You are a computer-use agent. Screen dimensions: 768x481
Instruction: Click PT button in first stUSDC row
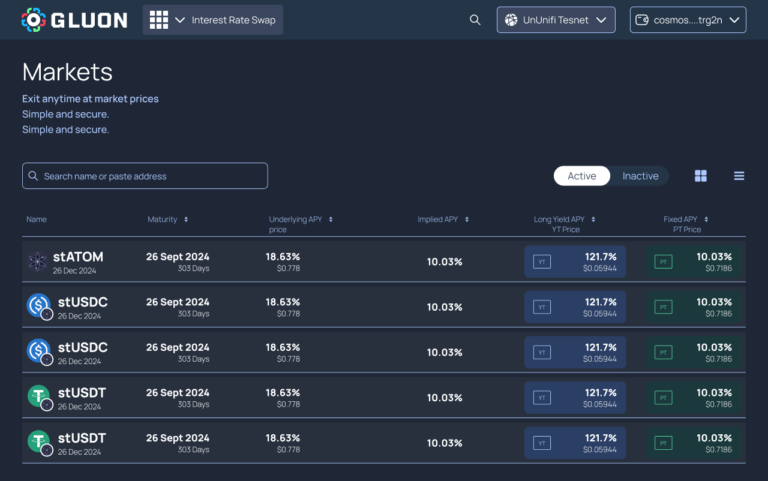point(694,307)
